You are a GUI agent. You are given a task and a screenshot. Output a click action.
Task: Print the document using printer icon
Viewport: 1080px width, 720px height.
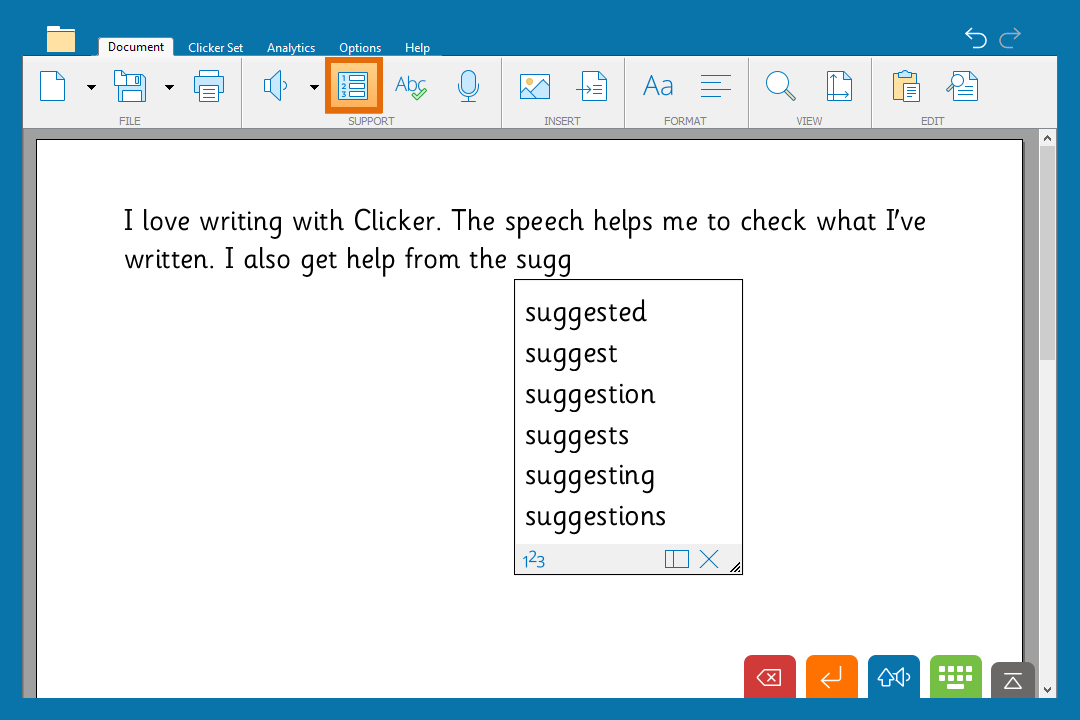tap(209, 86)
